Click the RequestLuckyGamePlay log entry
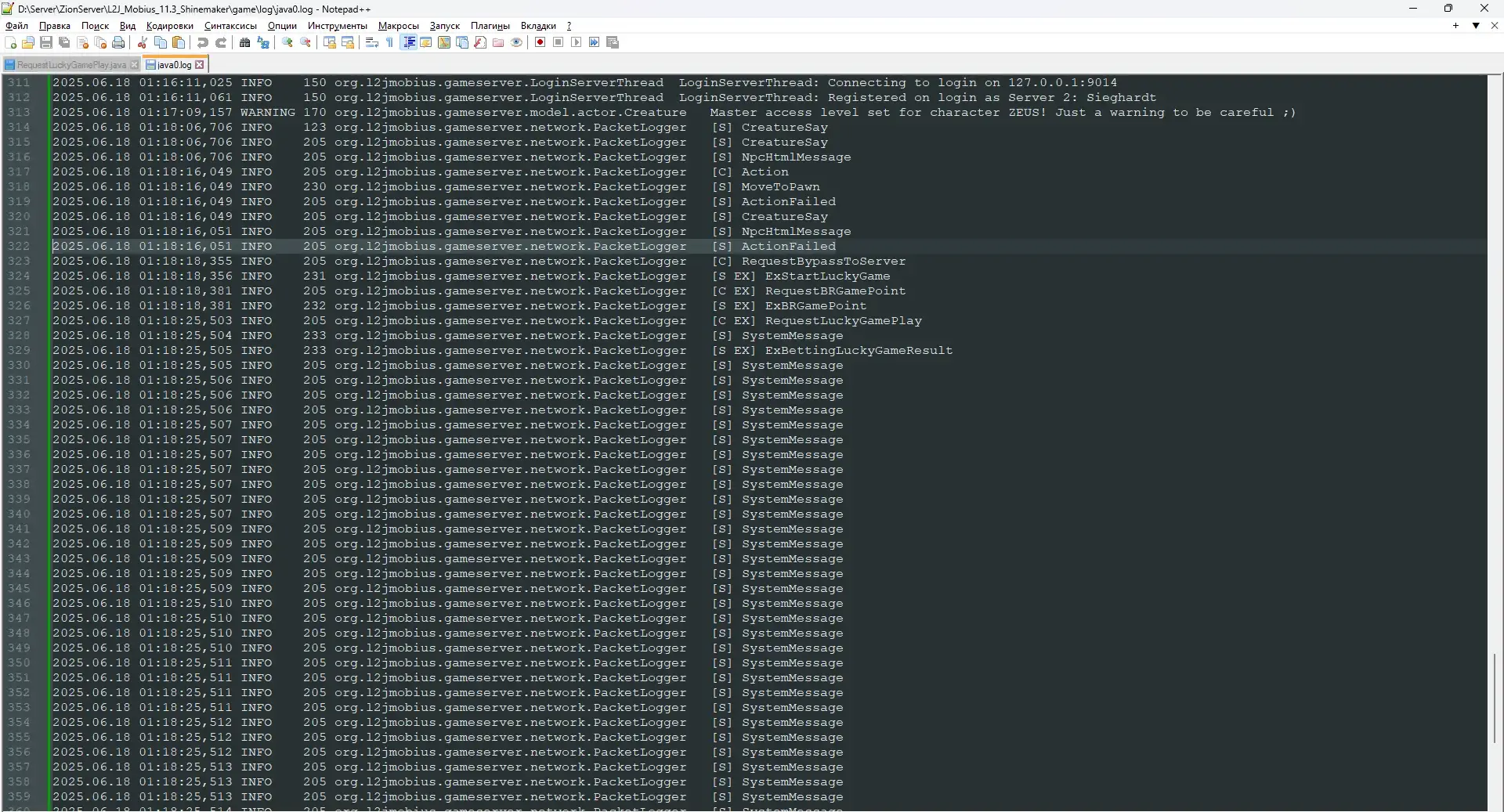 tap(843, 320)
